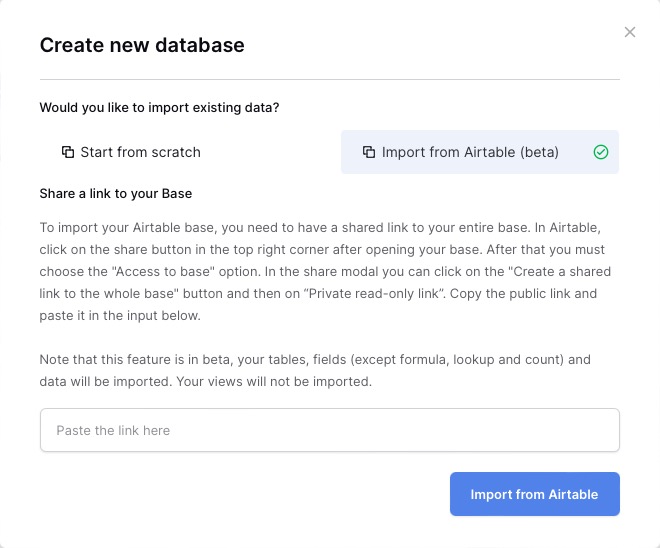Click the Note that this feature is in beta paragraph

315,370
